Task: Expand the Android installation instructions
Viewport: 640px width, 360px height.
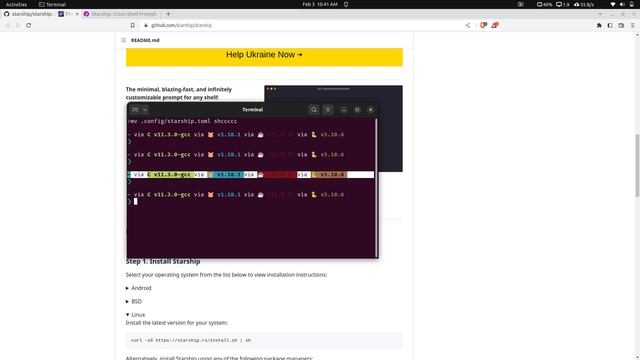Action: click(138, 288)
